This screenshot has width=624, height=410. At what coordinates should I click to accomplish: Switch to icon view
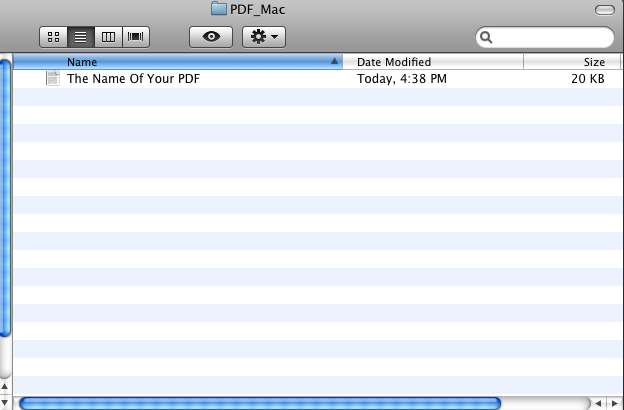coord(53,37)
